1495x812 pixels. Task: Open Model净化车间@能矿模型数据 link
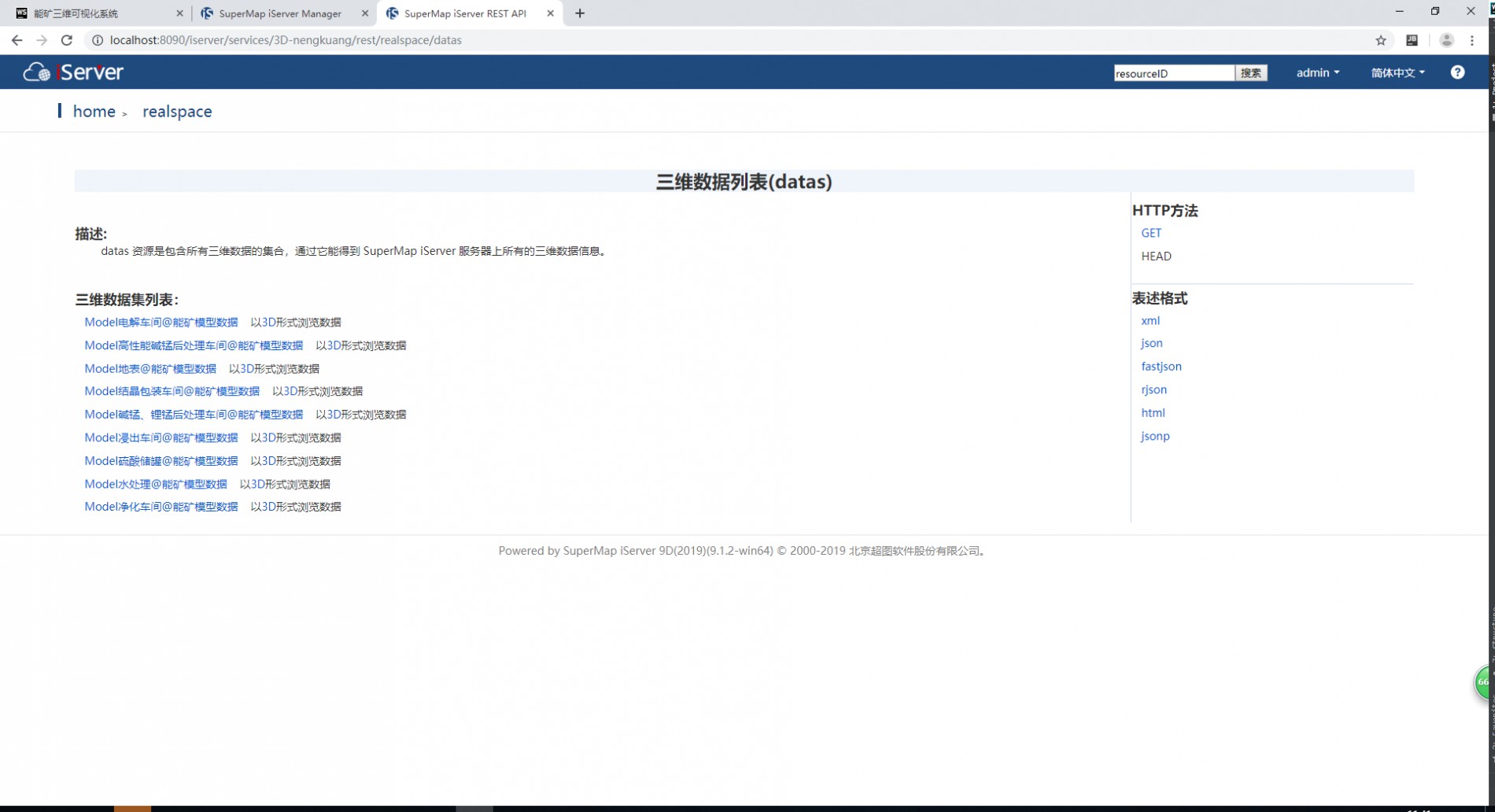(161, 507)
